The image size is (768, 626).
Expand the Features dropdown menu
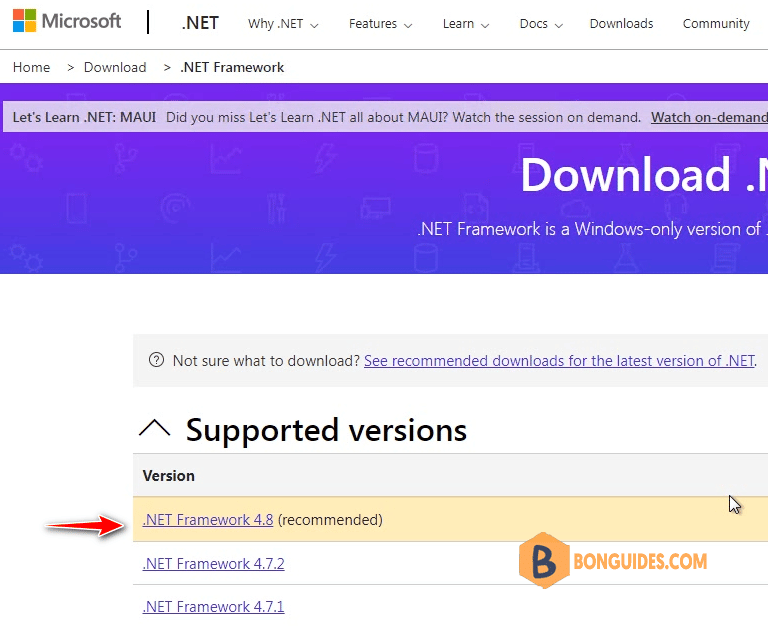click(381, 24)
